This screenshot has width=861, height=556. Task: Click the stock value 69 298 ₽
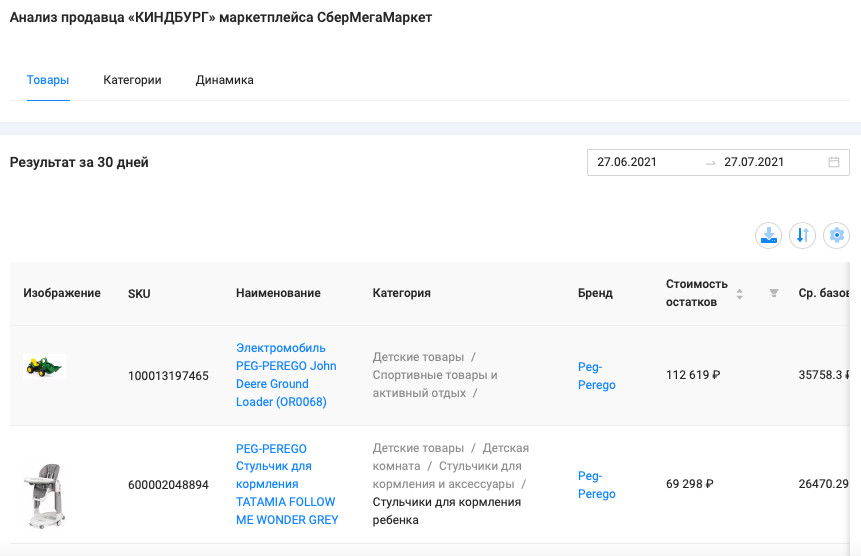coord(690,484)
